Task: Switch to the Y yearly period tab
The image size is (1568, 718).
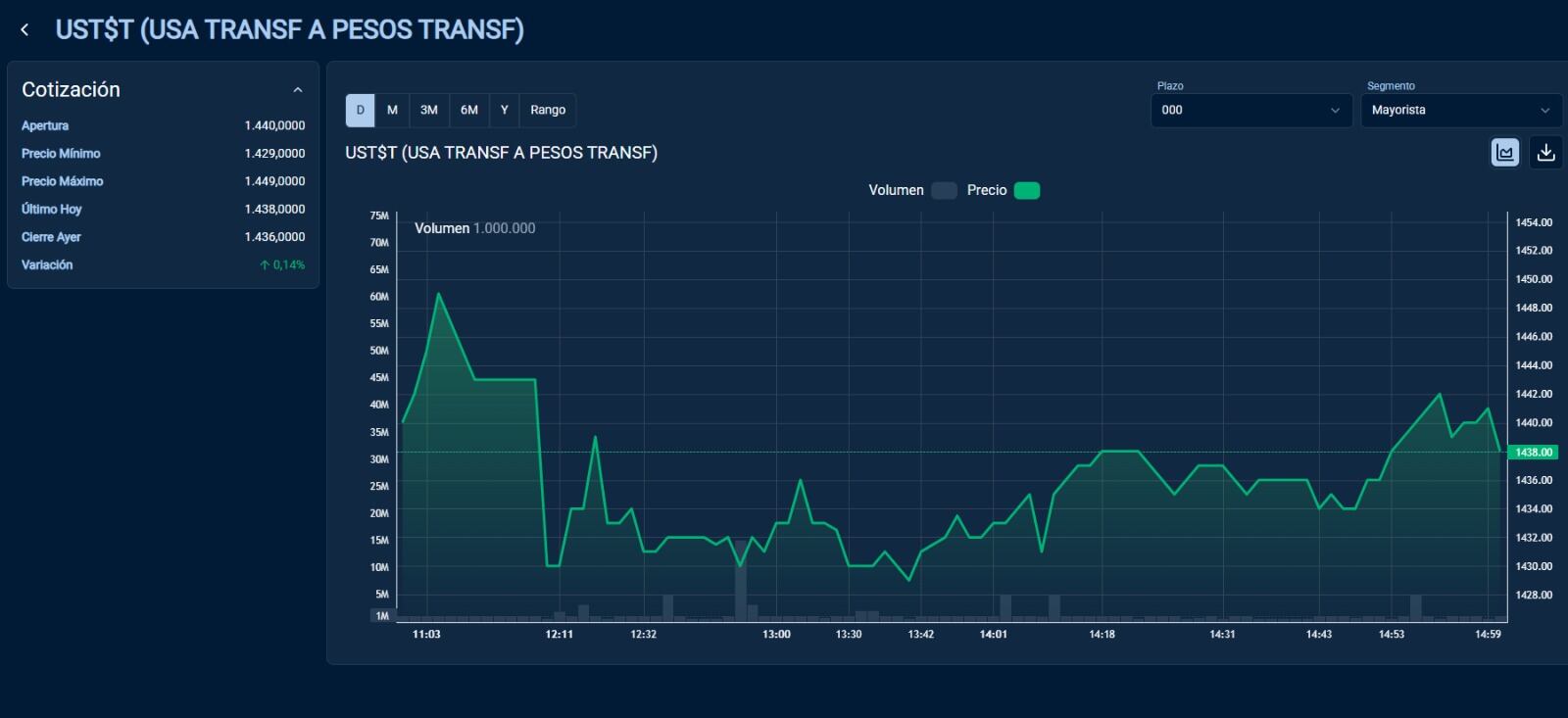Action: click(x=504, y=110)
